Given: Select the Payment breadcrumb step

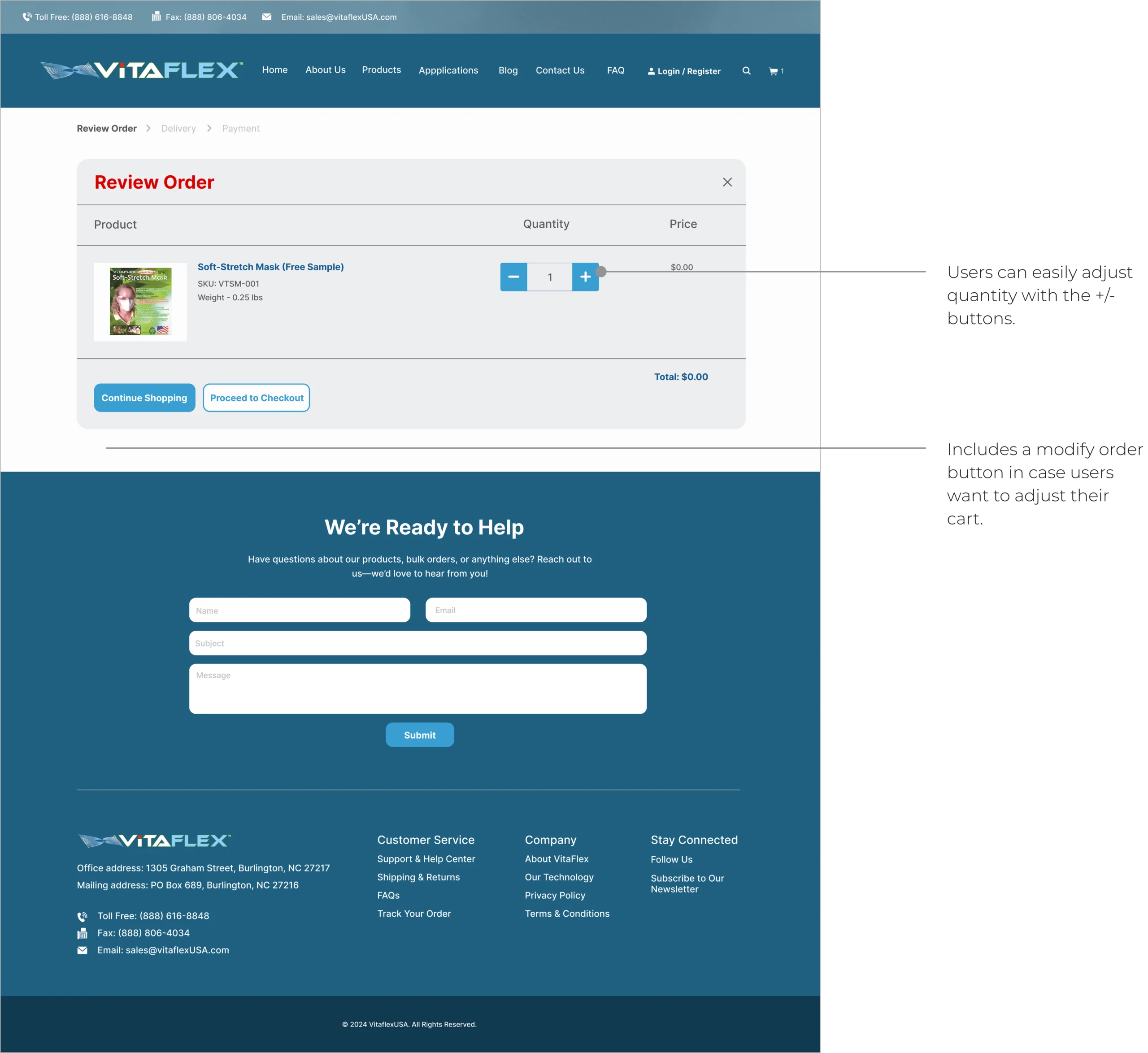Looking at the screenshot, I should pos(240,128).
